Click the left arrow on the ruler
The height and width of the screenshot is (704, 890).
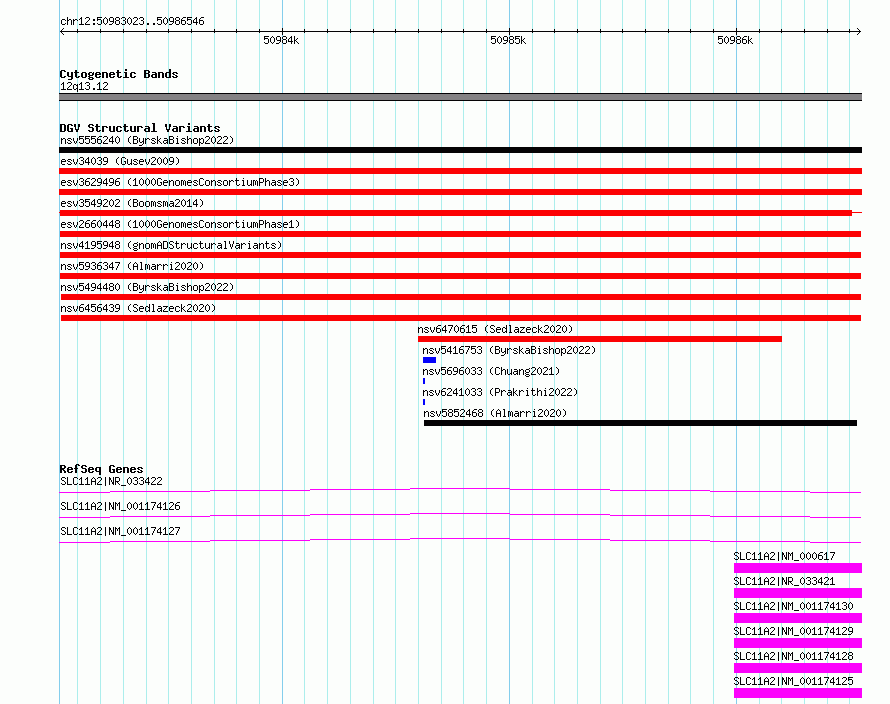[x=62, y=32]
